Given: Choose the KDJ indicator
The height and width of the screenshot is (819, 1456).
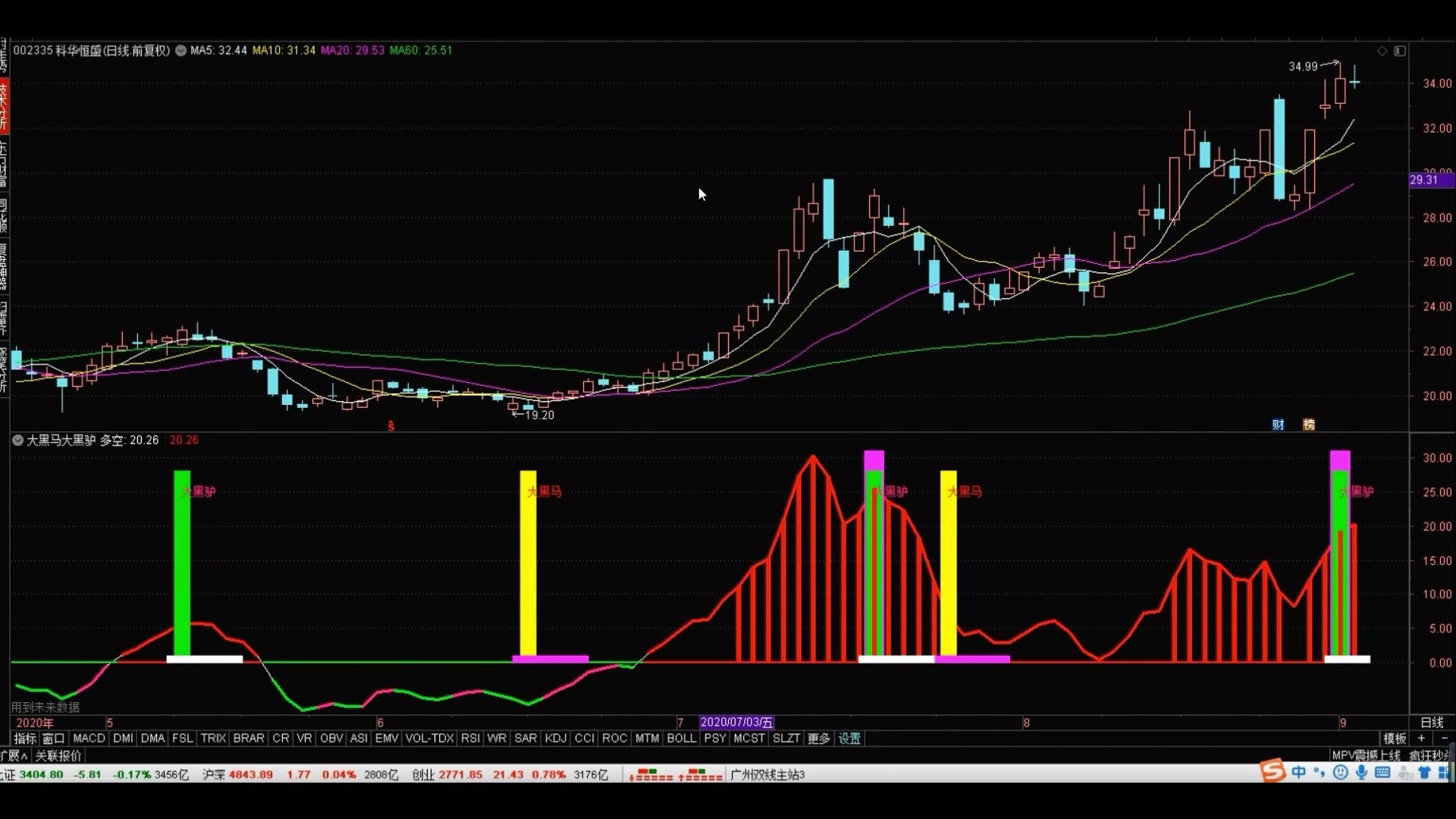Looking at the screenshot, I should click(556, 738).
